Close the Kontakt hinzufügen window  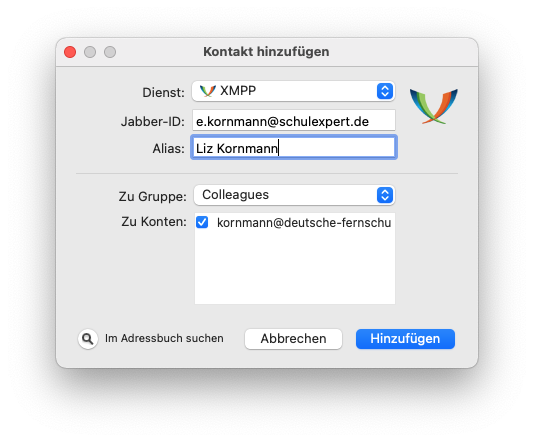[70, 52]
